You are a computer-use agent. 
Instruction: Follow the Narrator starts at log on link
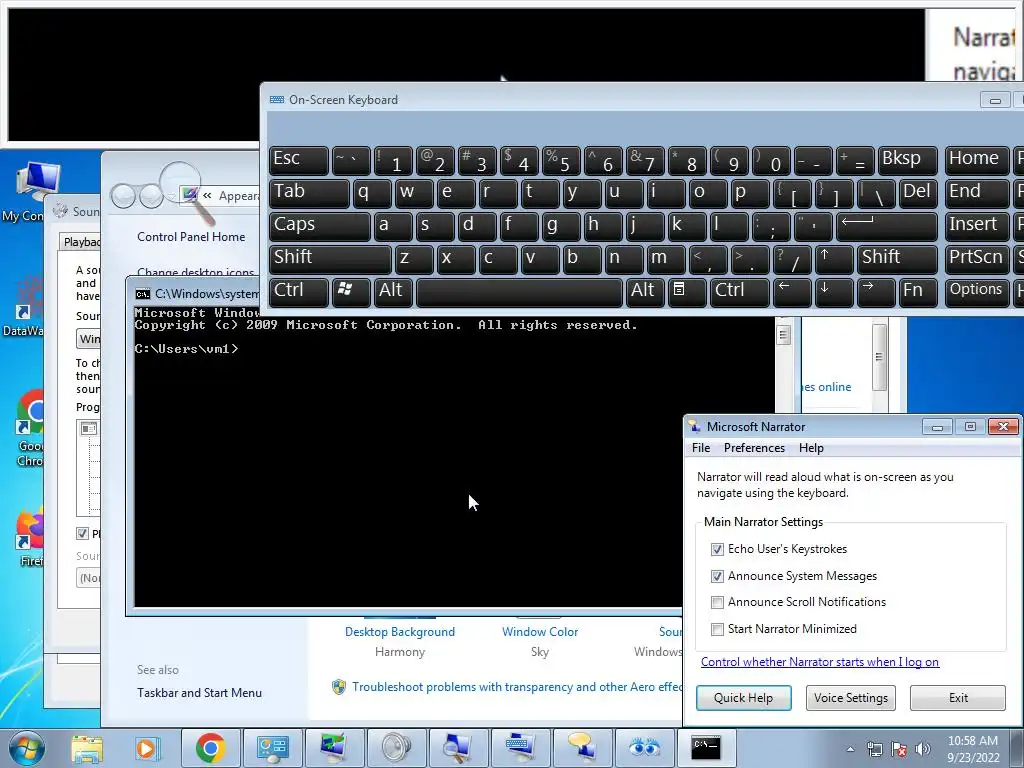(820, 662)
